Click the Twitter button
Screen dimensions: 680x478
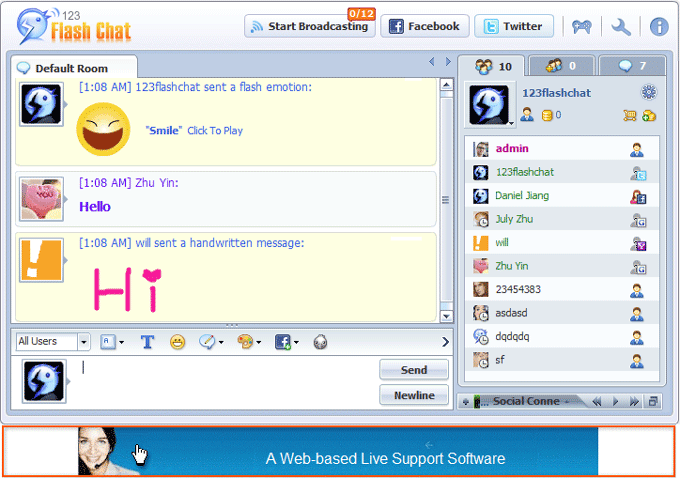pyautogui.click(x=513, y=27)
